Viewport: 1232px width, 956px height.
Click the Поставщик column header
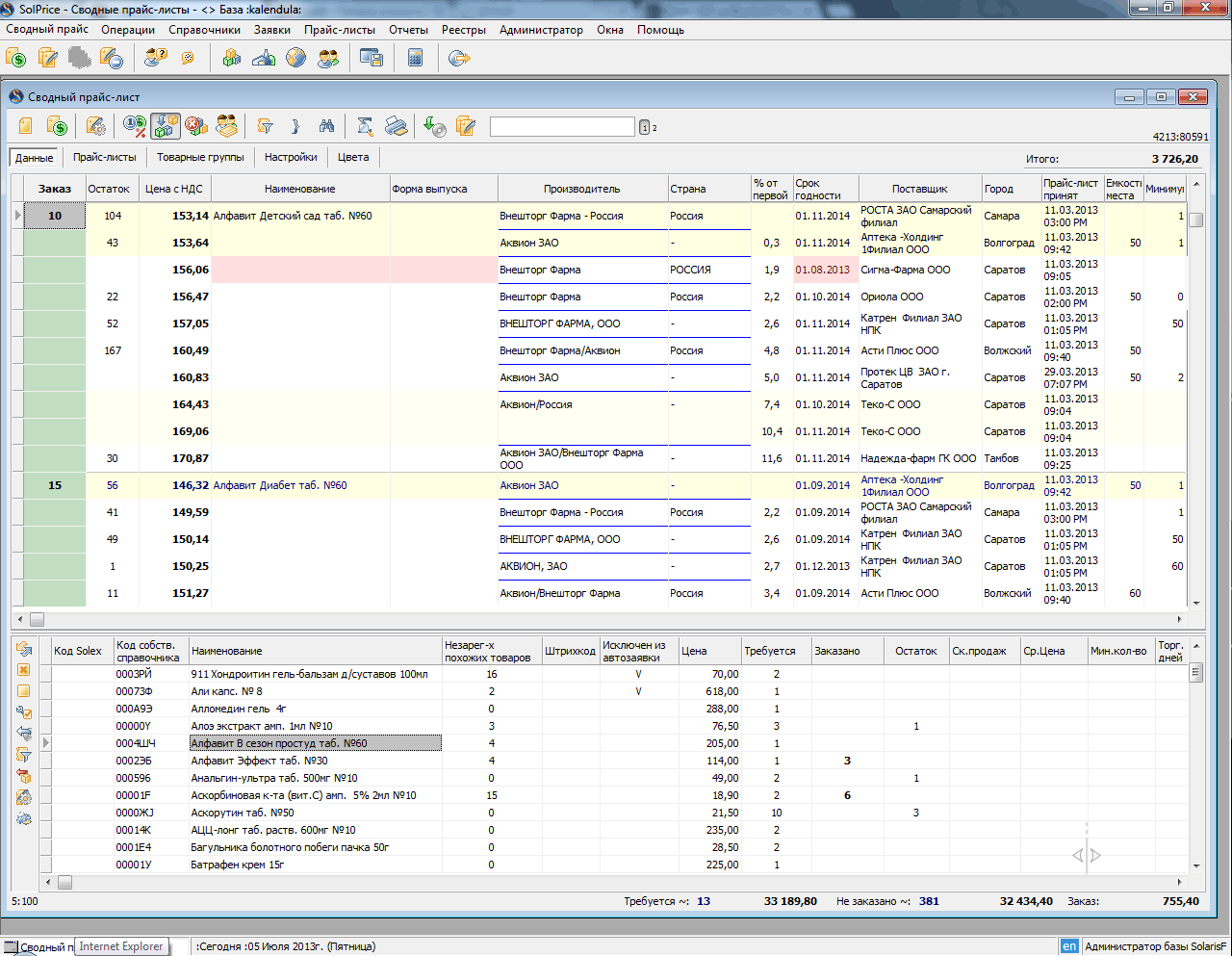919,189
